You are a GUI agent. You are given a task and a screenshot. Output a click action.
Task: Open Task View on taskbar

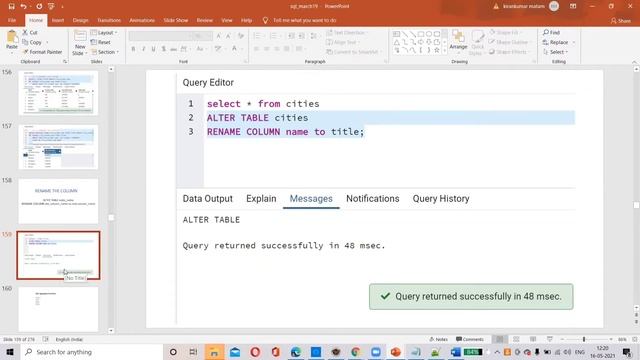(193, 352)
